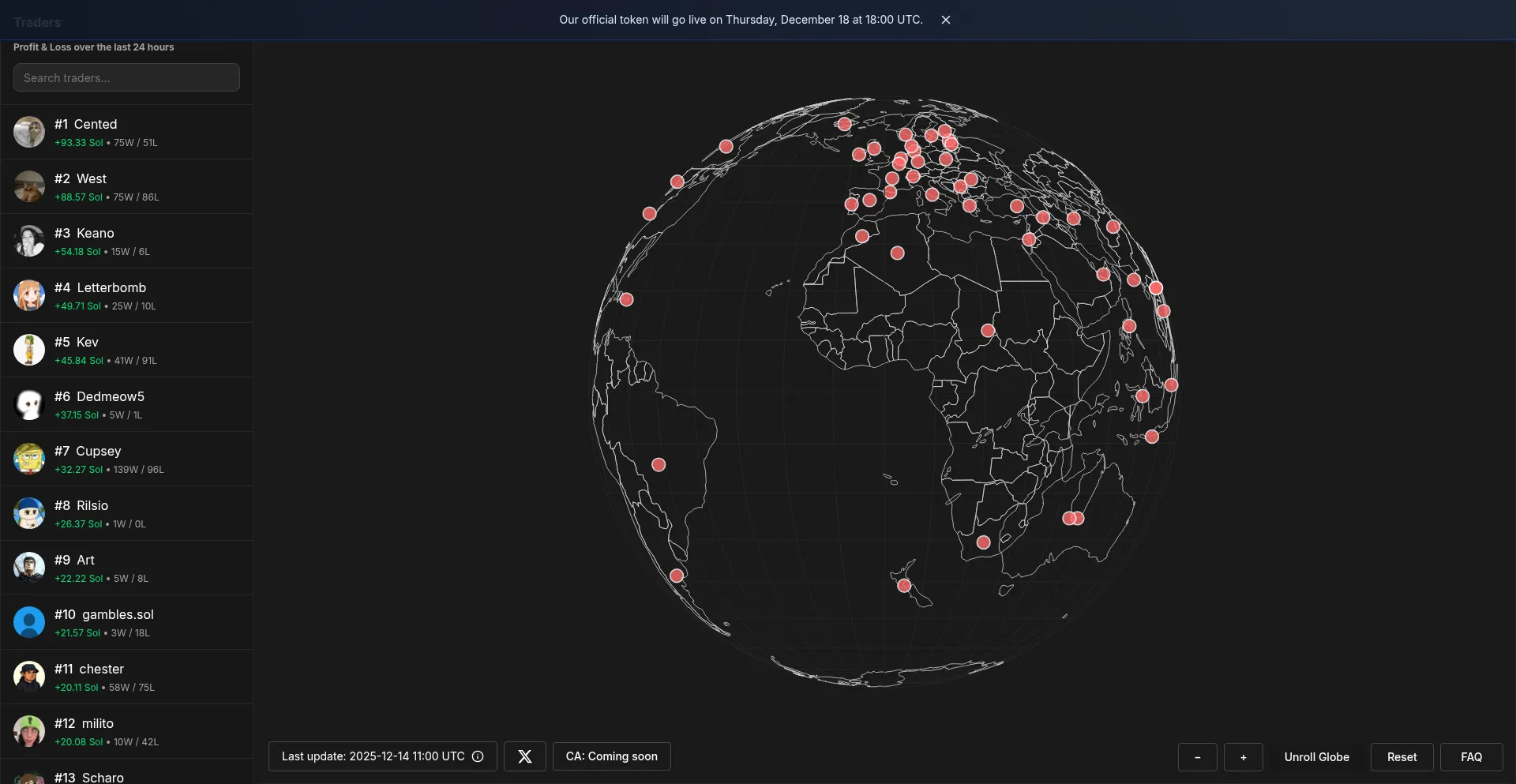Image resolution: width=1516 pixels, height=784 pixels.
Task: Click the Search traders input field
Action: (126, 77)
